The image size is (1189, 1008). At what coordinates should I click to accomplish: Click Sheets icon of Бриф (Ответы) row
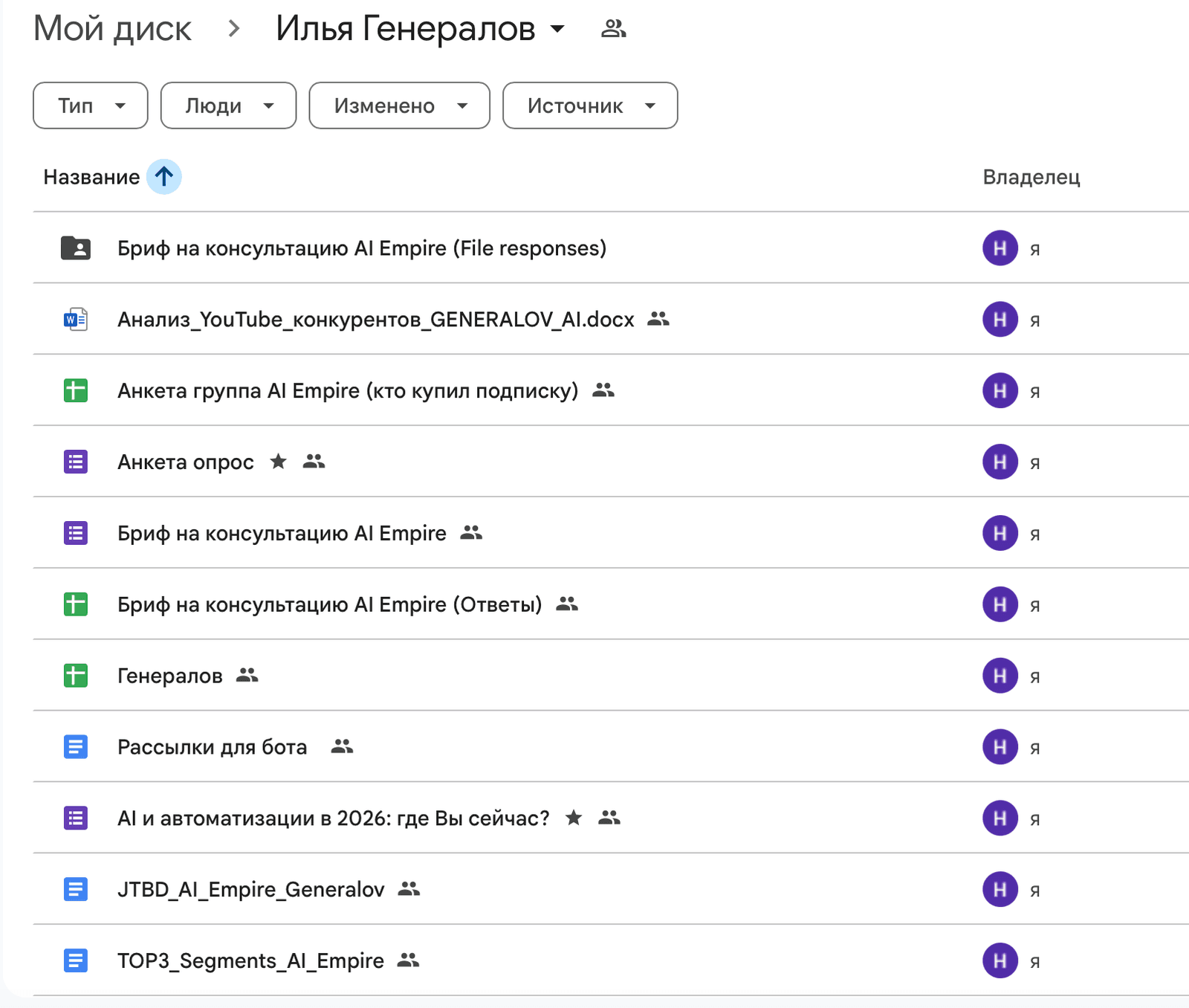pyautogui.click(x=76, y=604)
